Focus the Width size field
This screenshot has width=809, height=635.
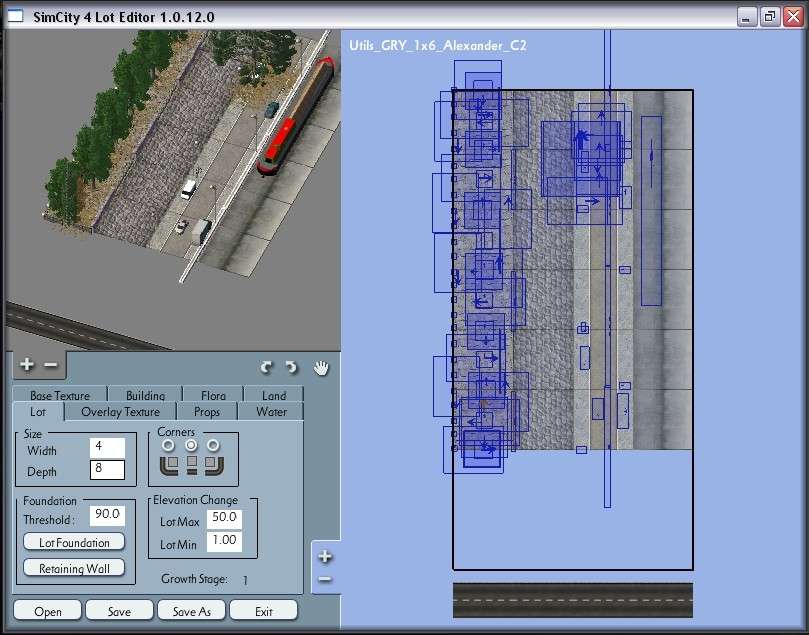point(107,447)
